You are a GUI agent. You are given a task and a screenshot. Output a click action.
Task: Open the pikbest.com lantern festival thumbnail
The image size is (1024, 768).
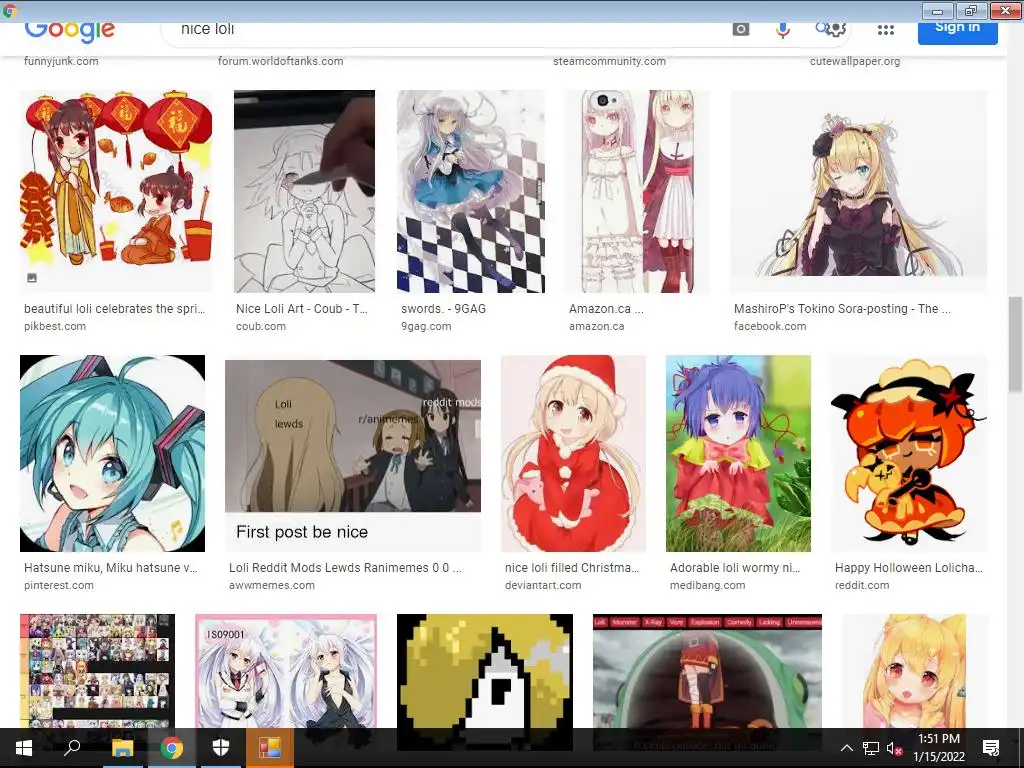[x=116, y=191]
